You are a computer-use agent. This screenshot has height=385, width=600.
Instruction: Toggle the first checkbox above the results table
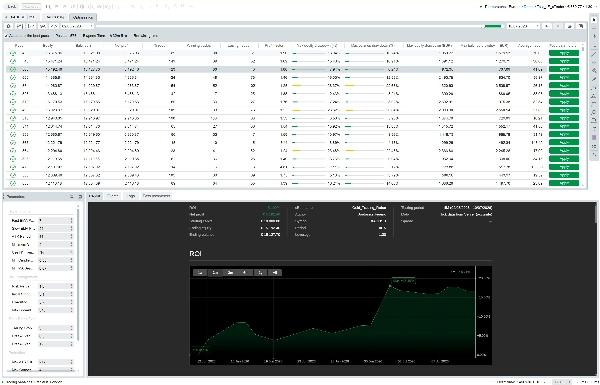7,36
